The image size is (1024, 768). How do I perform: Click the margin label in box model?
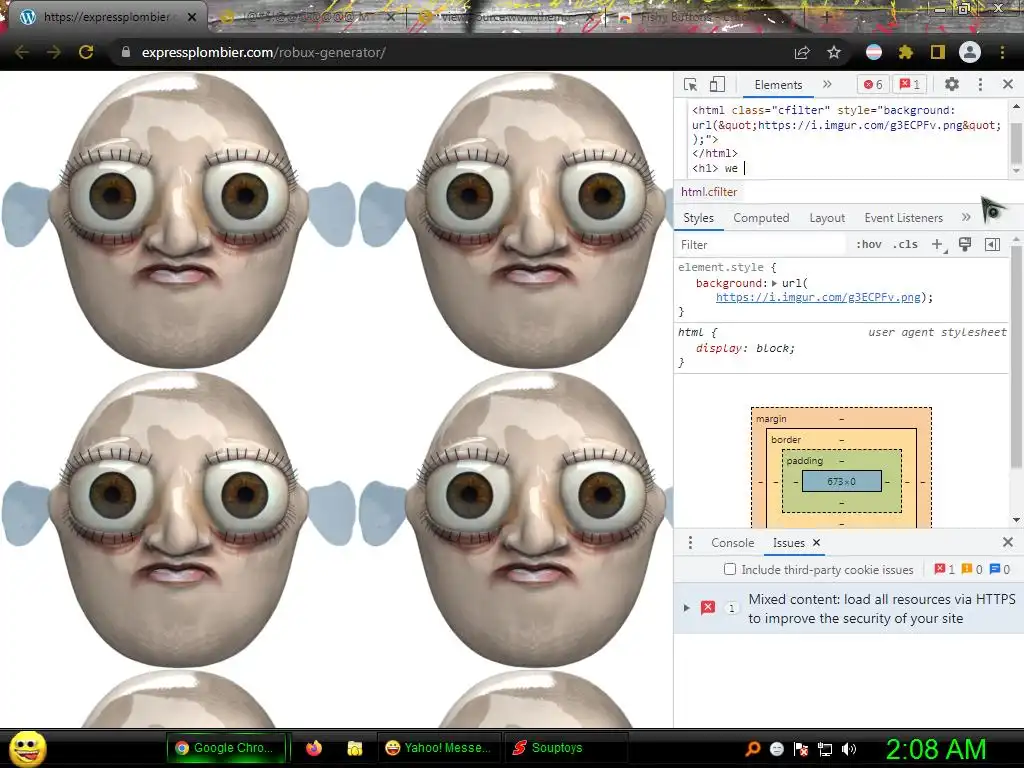coord(771,419)
